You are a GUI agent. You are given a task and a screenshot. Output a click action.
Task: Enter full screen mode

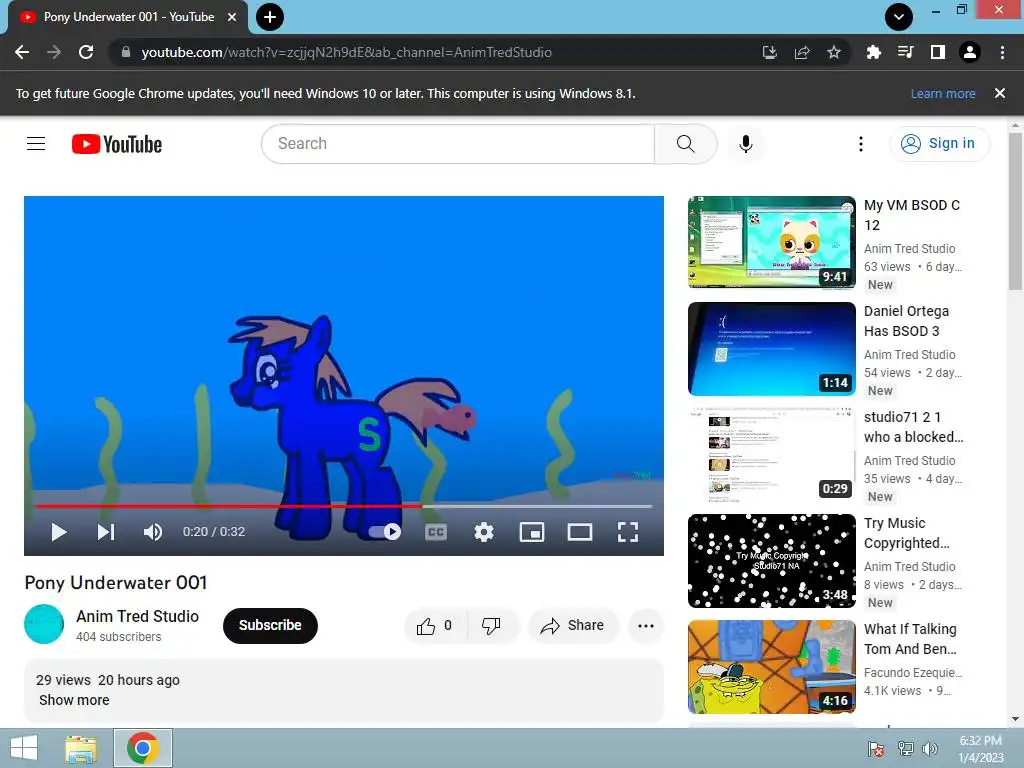pyautogui.click(x=628, y=532)
